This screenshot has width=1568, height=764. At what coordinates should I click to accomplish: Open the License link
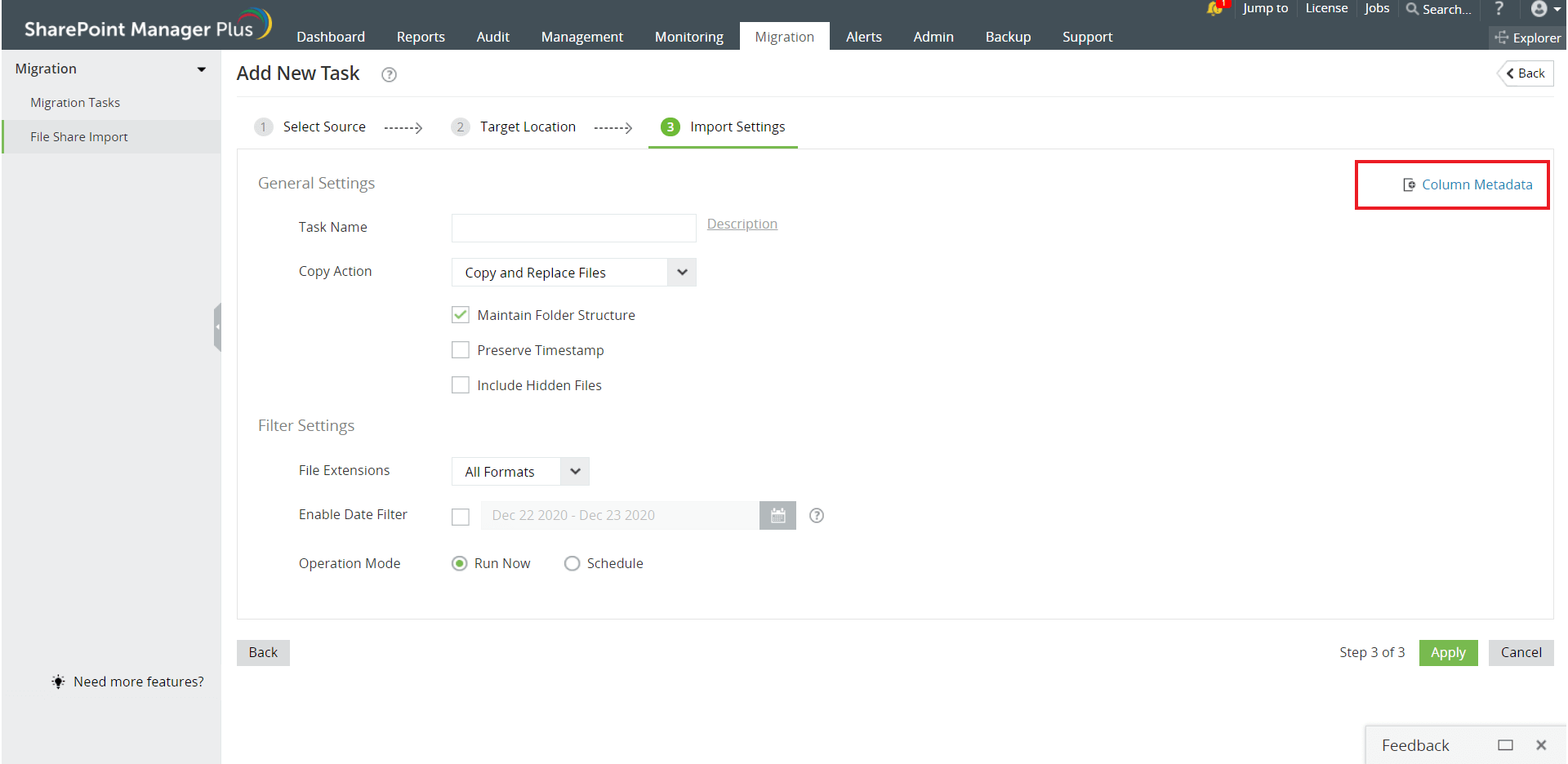tap(1326, 8)
